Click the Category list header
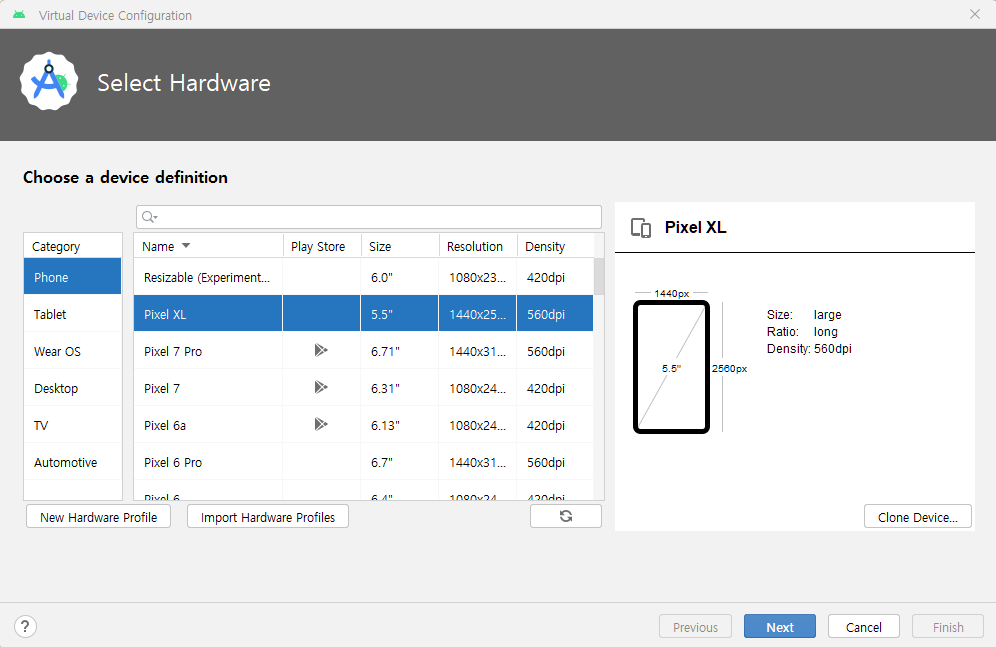The image size is (996, 647). [72, 246]
